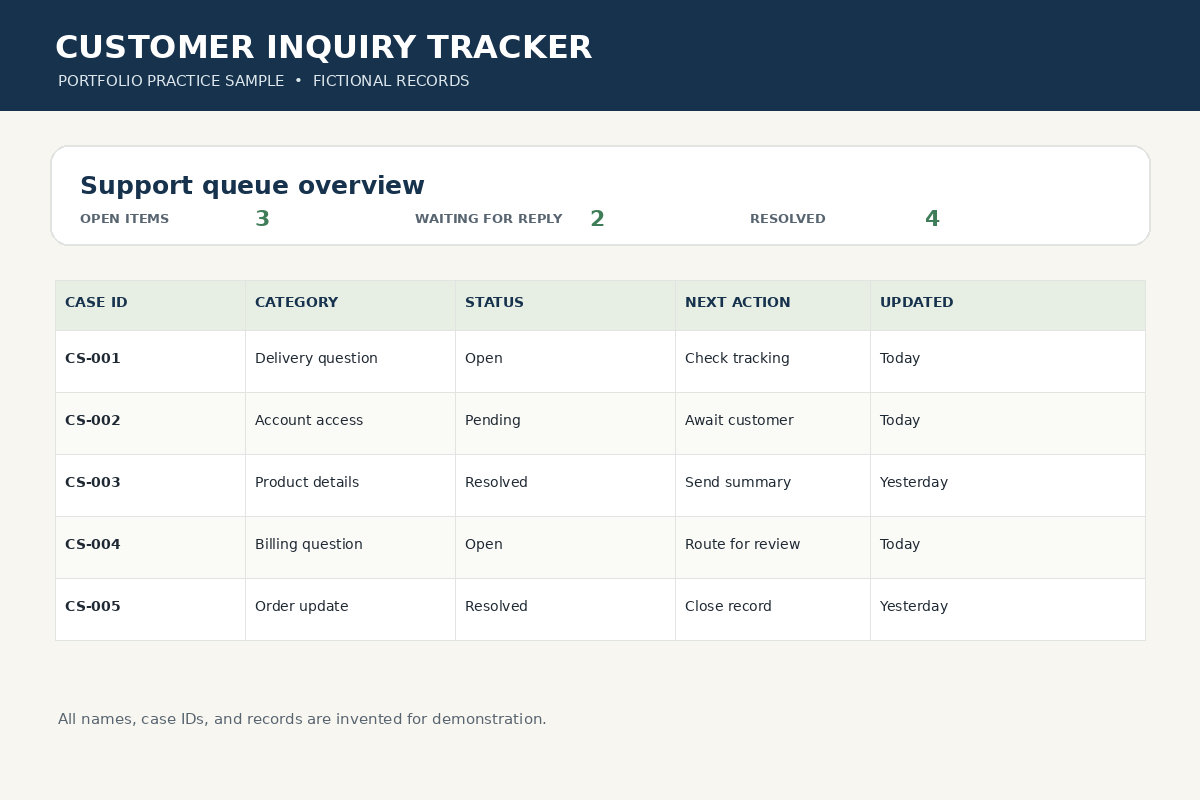Click the RESOLVED summary label
The image size is (1200, 800).
click(788, 219)
